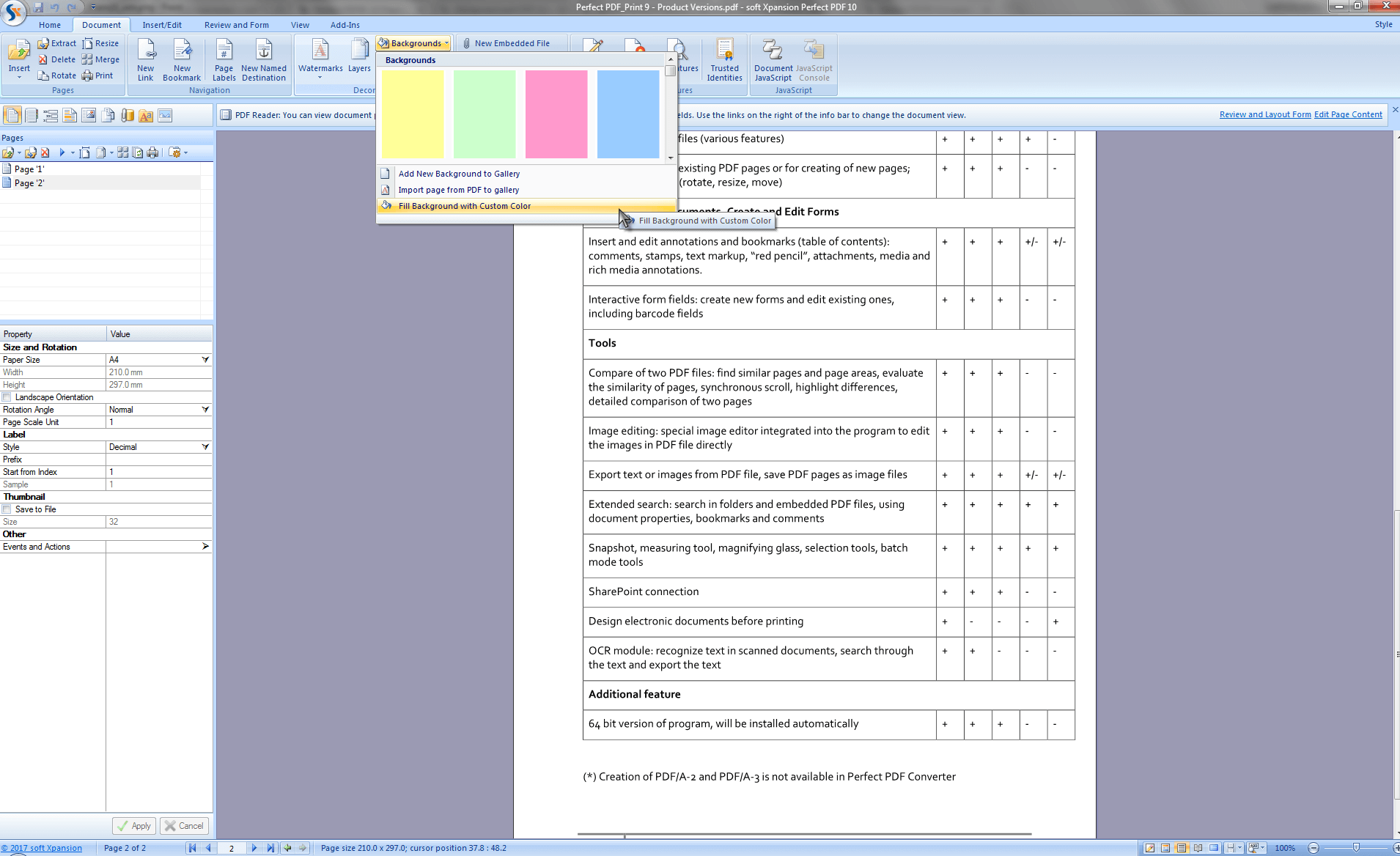Screen dimensions: 1400x856
Task: Switch to Review and Form tab
Action: (x=237, y=25)
